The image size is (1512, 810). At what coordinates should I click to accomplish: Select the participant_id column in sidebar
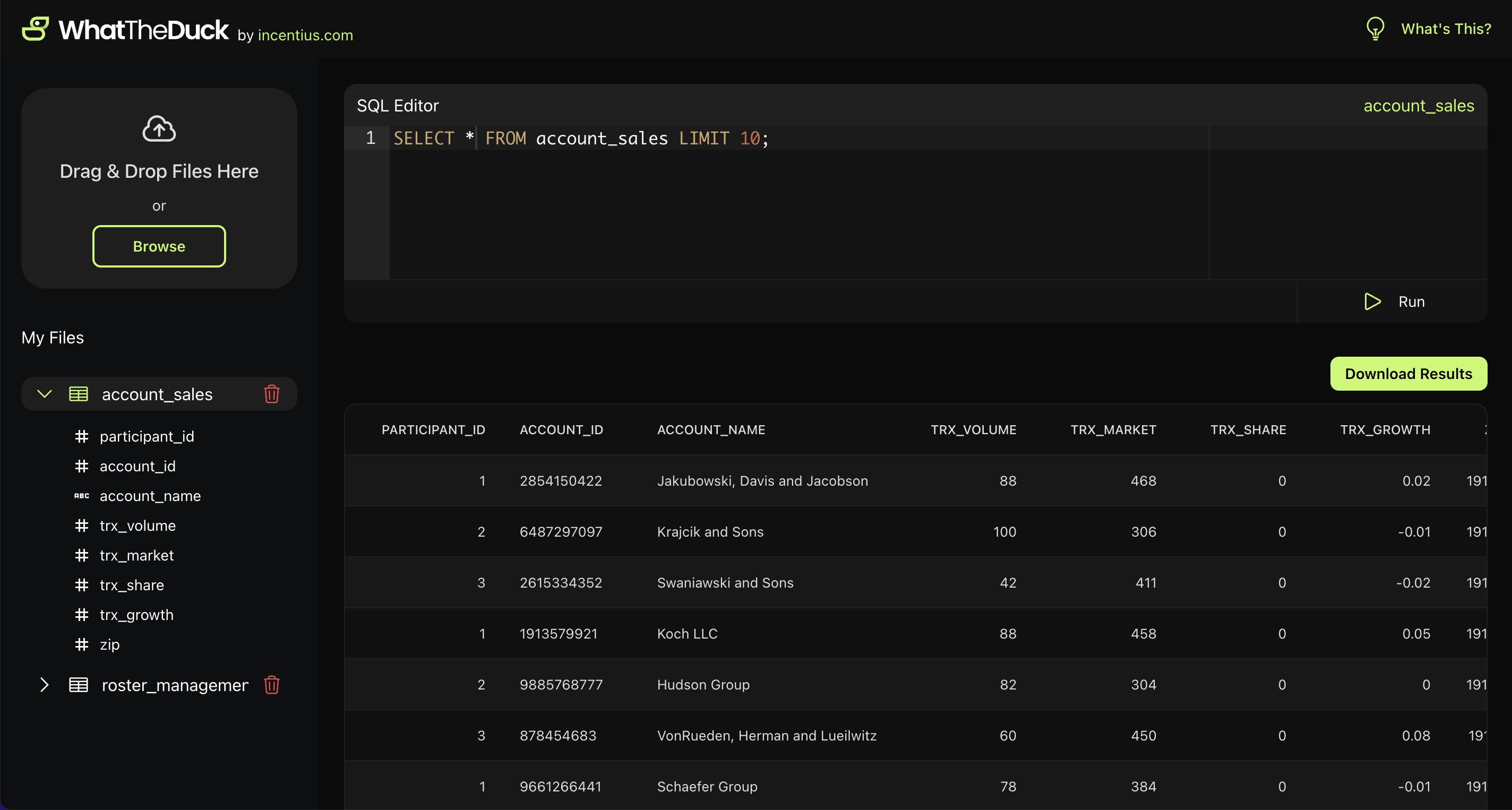pos(147,436)
